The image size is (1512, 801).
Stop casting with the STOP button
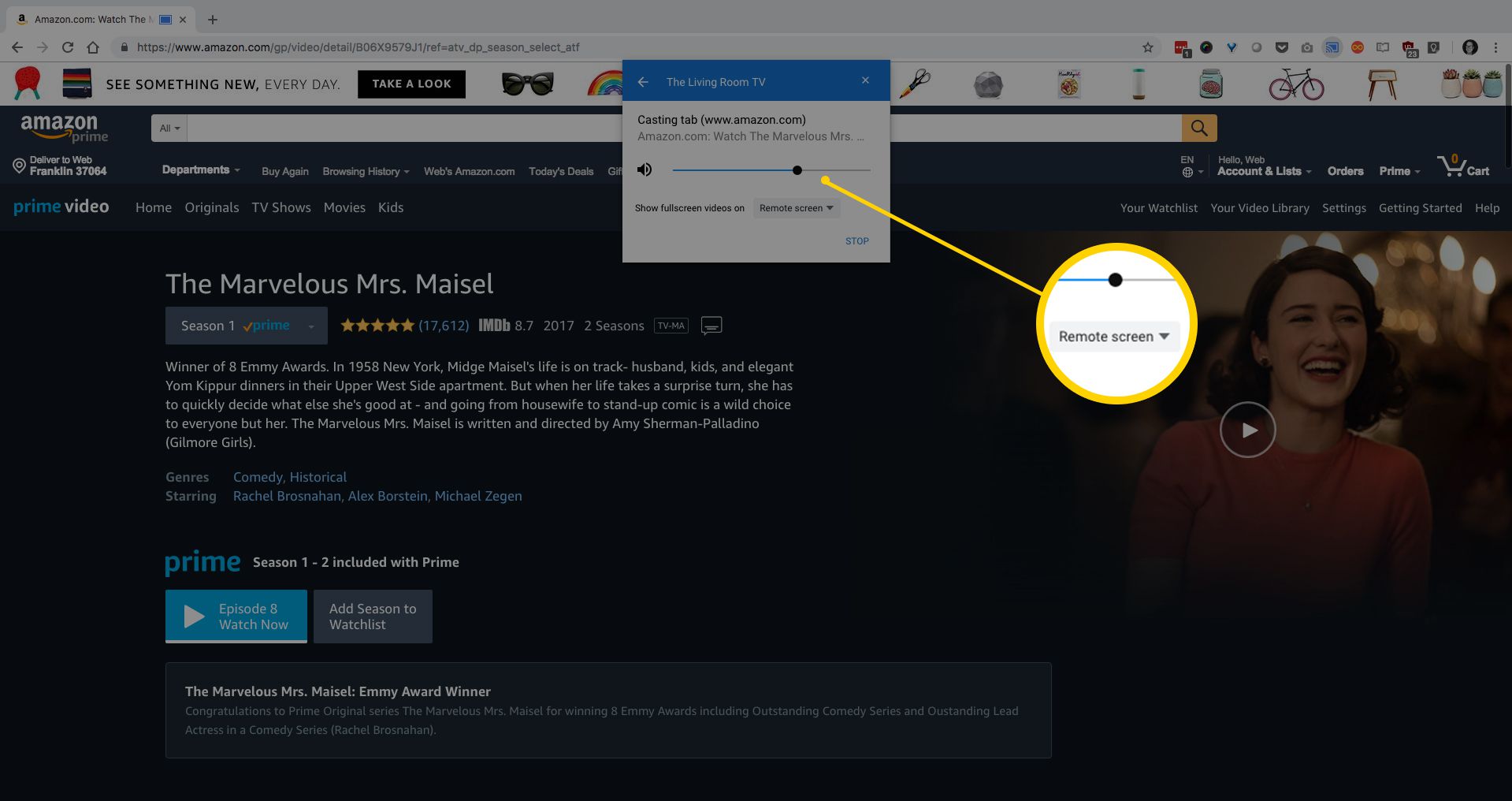857,241
